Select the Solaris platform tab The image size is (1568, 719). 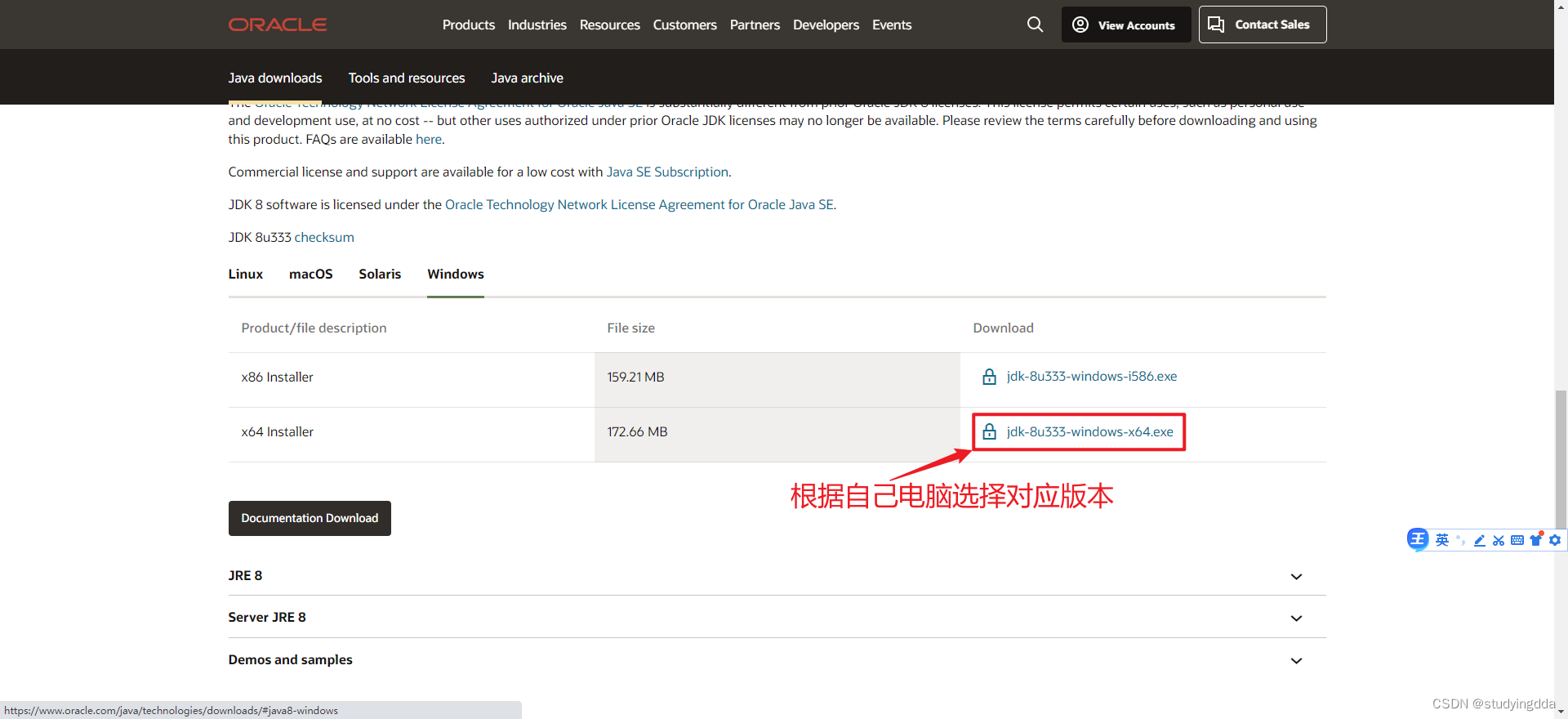380,274
